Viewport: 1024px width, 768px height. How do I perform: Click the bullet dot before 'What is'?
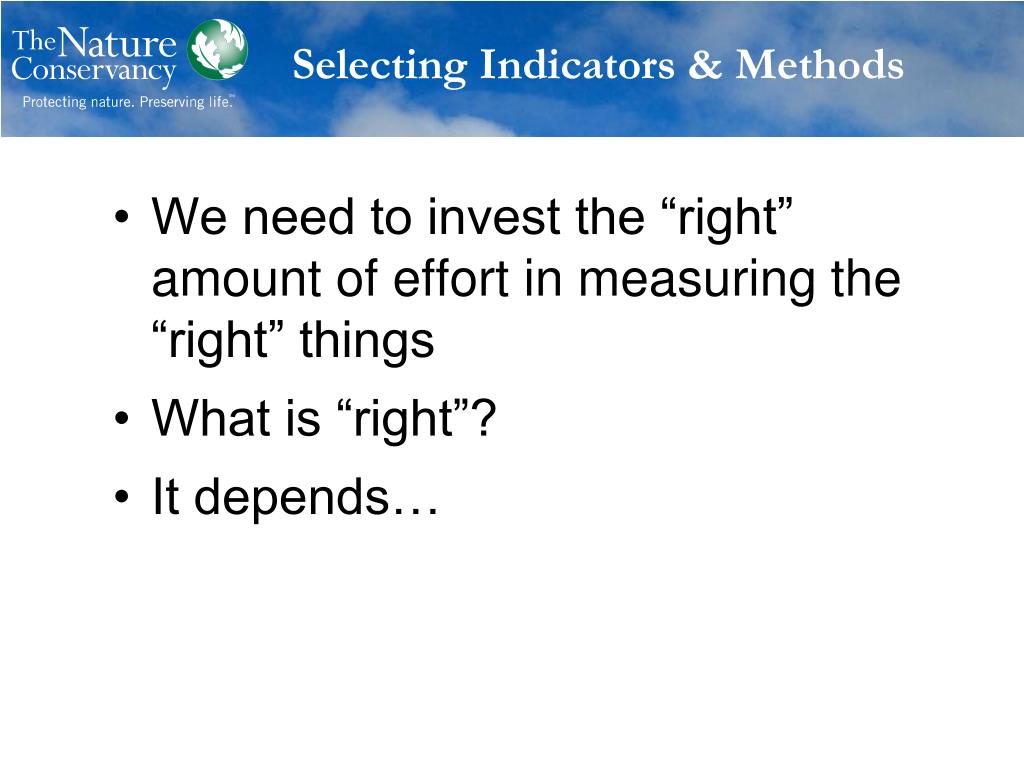click(x=122, y=417)
